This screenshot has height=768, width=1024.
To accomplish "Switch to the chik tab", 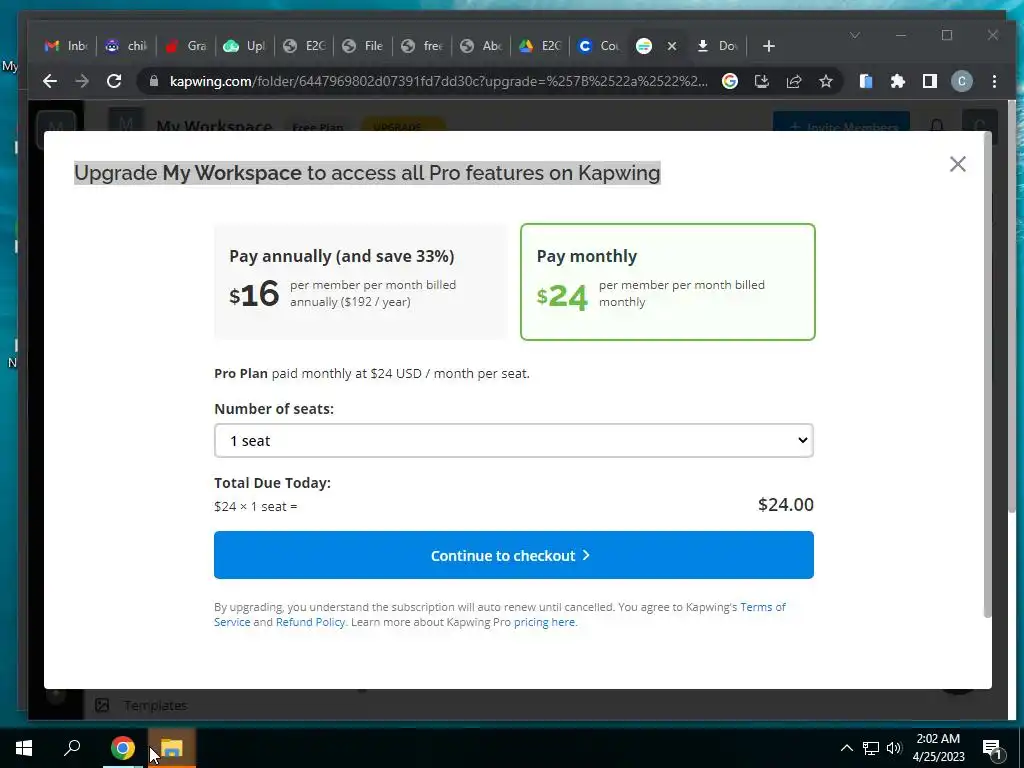I will click(x=126, y=46).
